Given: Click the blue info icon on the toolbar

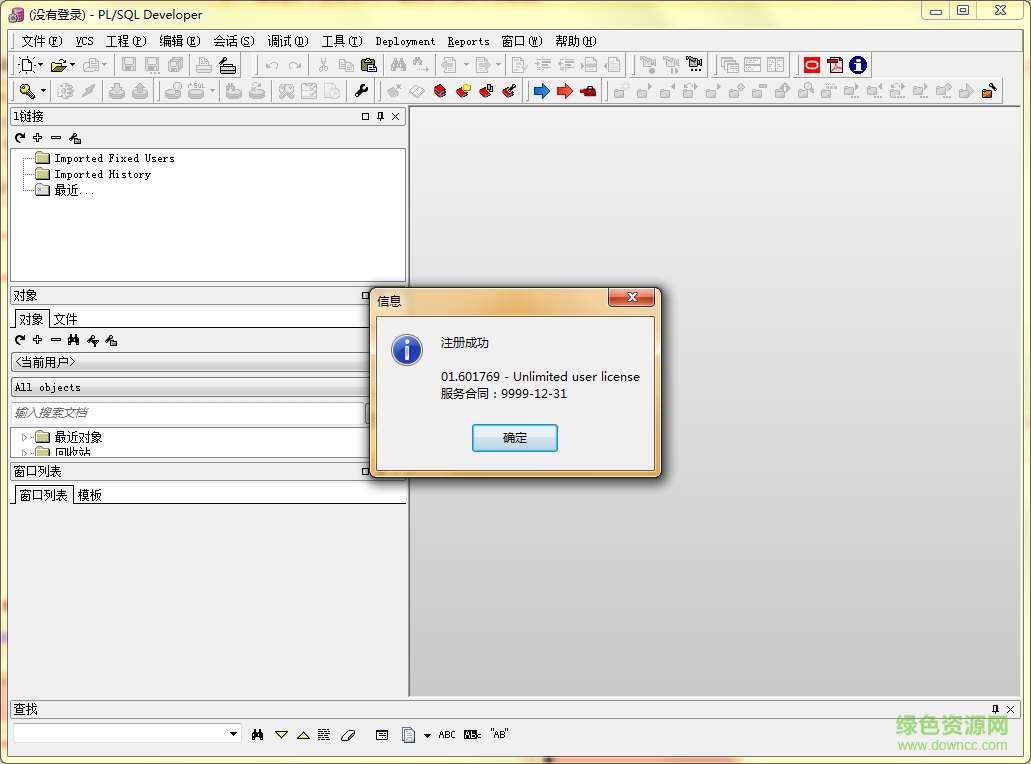Looking at the screenshot, I should coord(857,65).
